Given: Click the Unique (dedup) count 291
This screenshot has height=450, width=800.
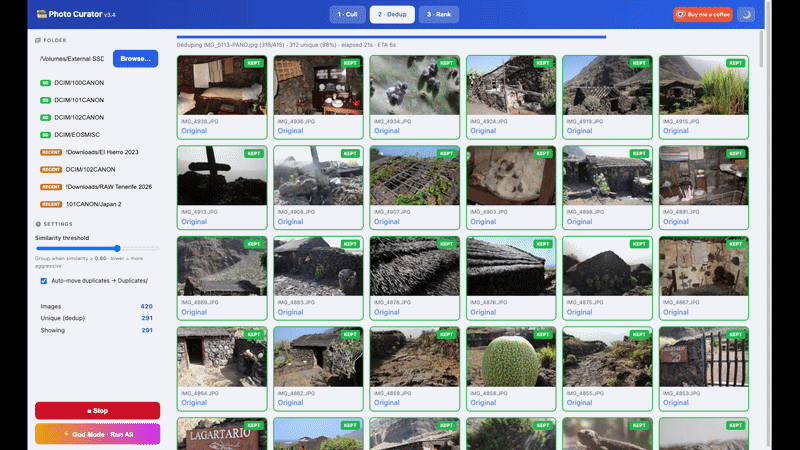Looking at the screenshot, I should click(147, 318).
